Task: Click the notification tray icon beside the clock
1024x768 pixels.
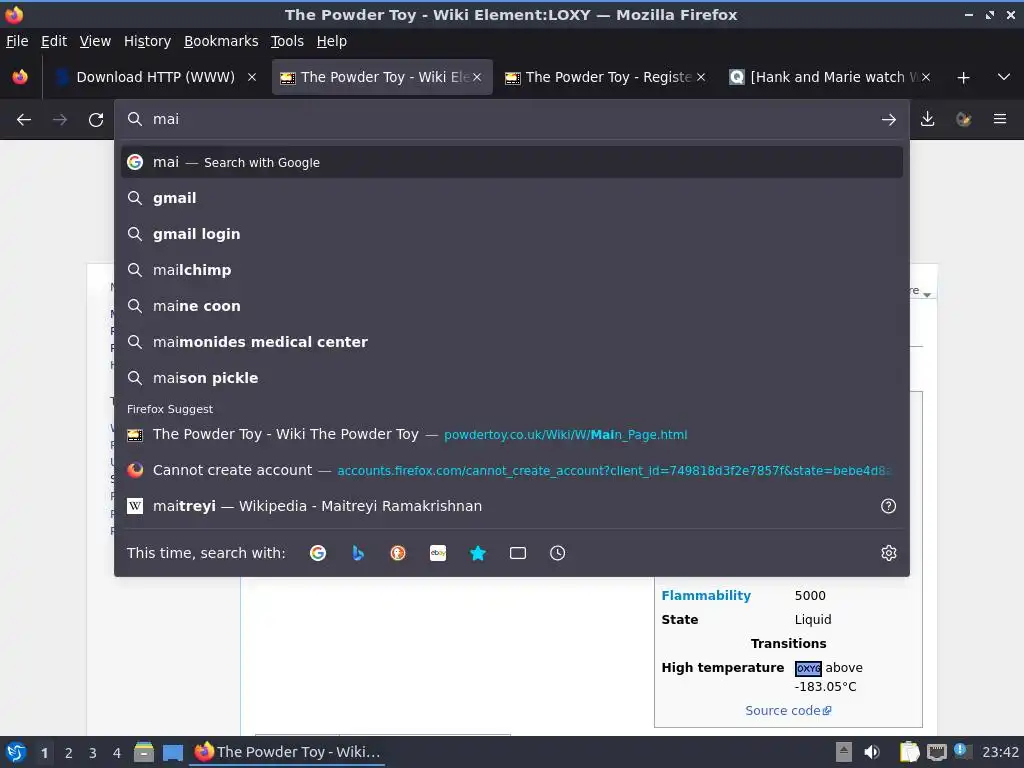Action: (x=962, y=751)
